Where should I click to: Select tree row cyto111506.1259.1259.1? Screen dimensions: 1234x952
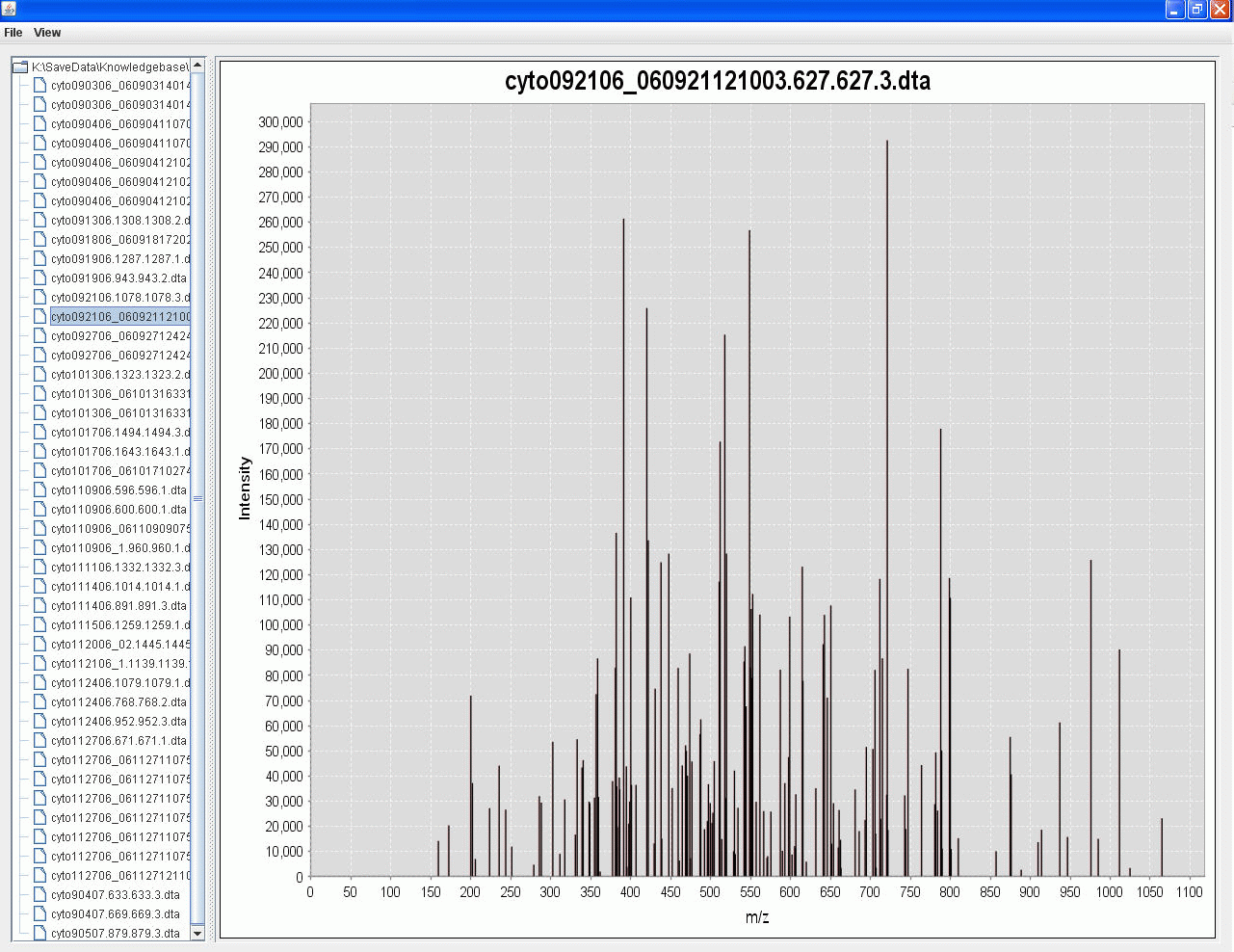120,625
